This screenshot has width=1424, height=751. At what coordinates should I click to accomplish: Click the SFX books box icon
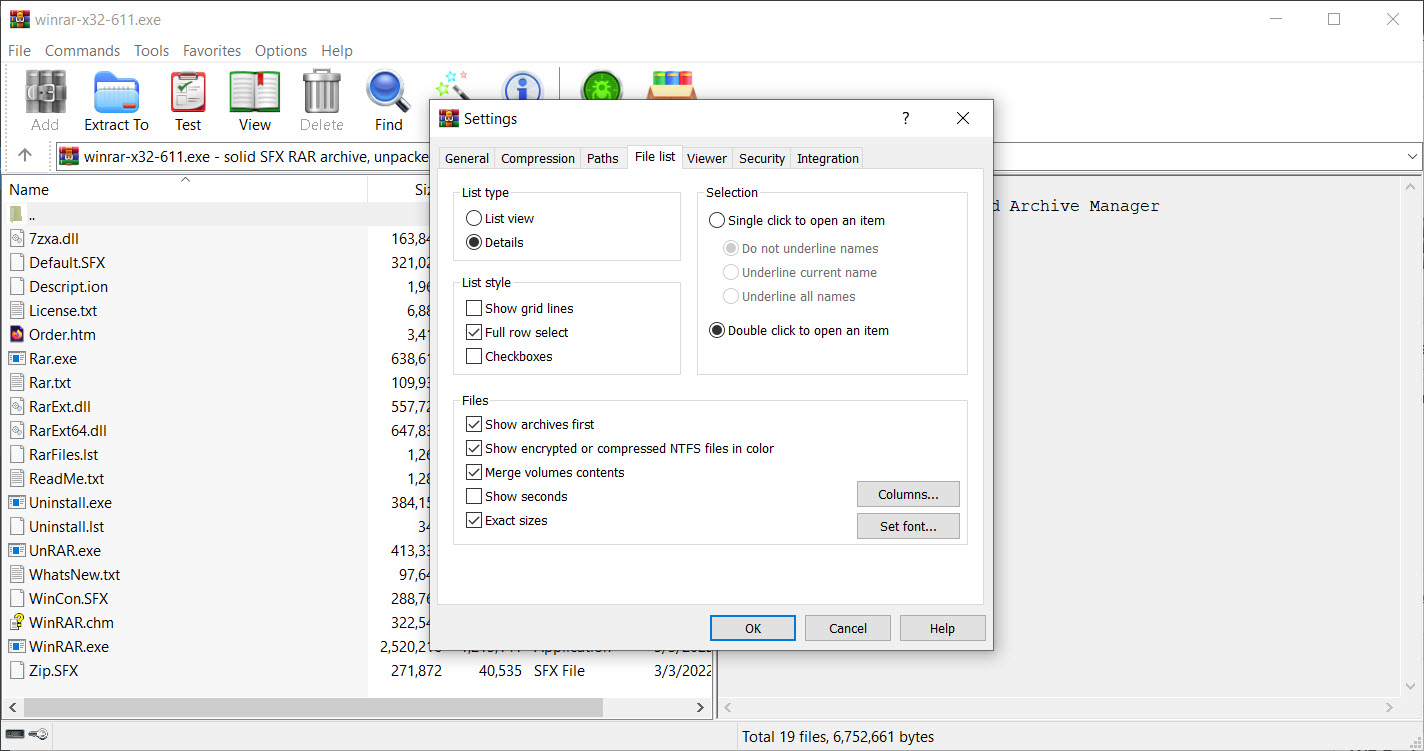pyautogui.click(x=671, y=86)
